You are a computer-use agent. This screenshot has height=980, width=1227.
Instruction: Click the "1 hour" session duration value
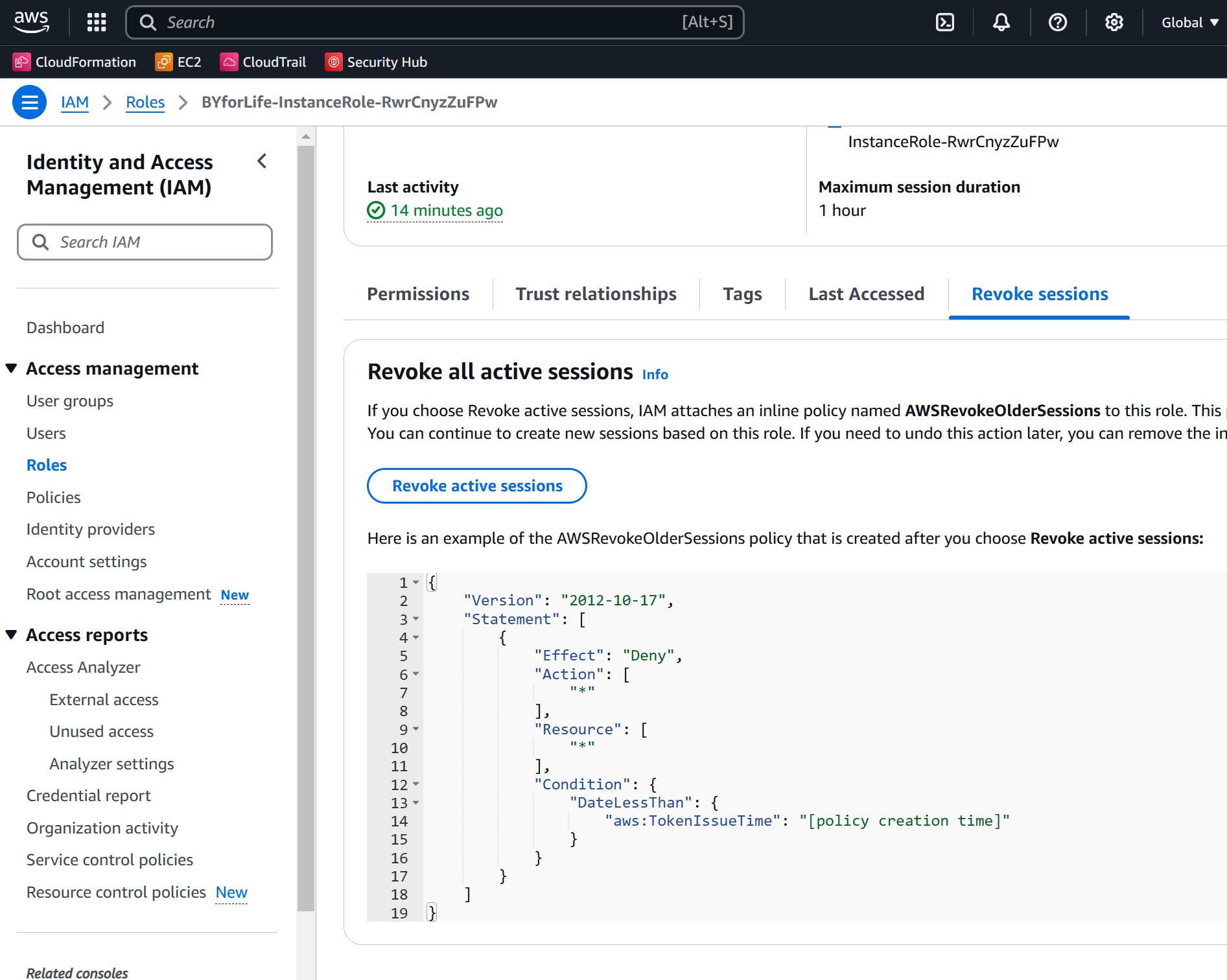(x=842, y=211)
